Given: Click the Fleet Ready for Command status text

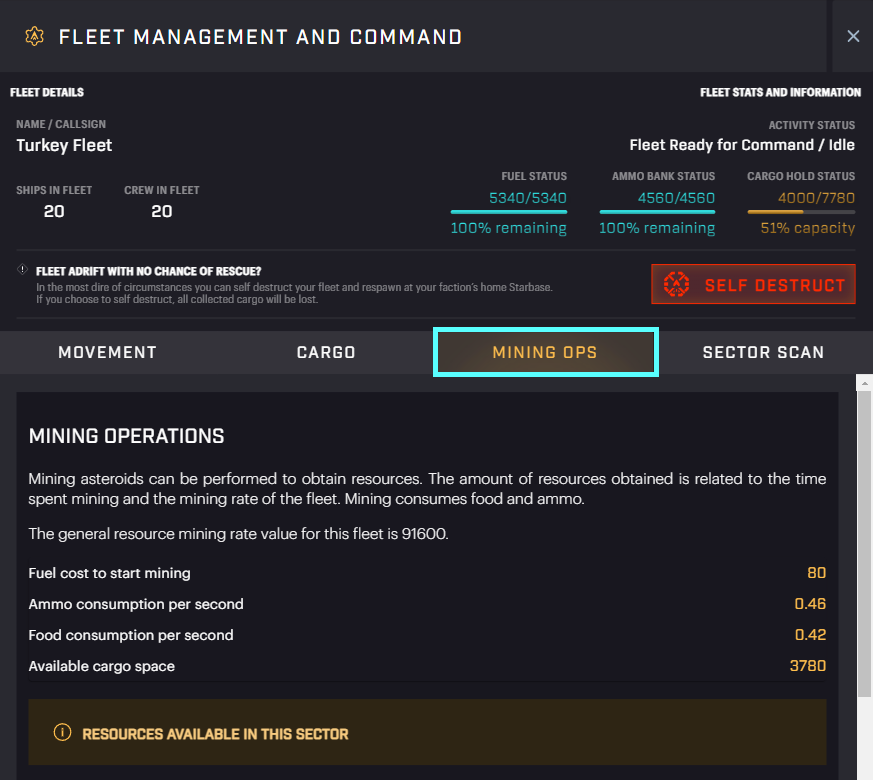Looking at the screenshot, I should [x=742, y=145].
